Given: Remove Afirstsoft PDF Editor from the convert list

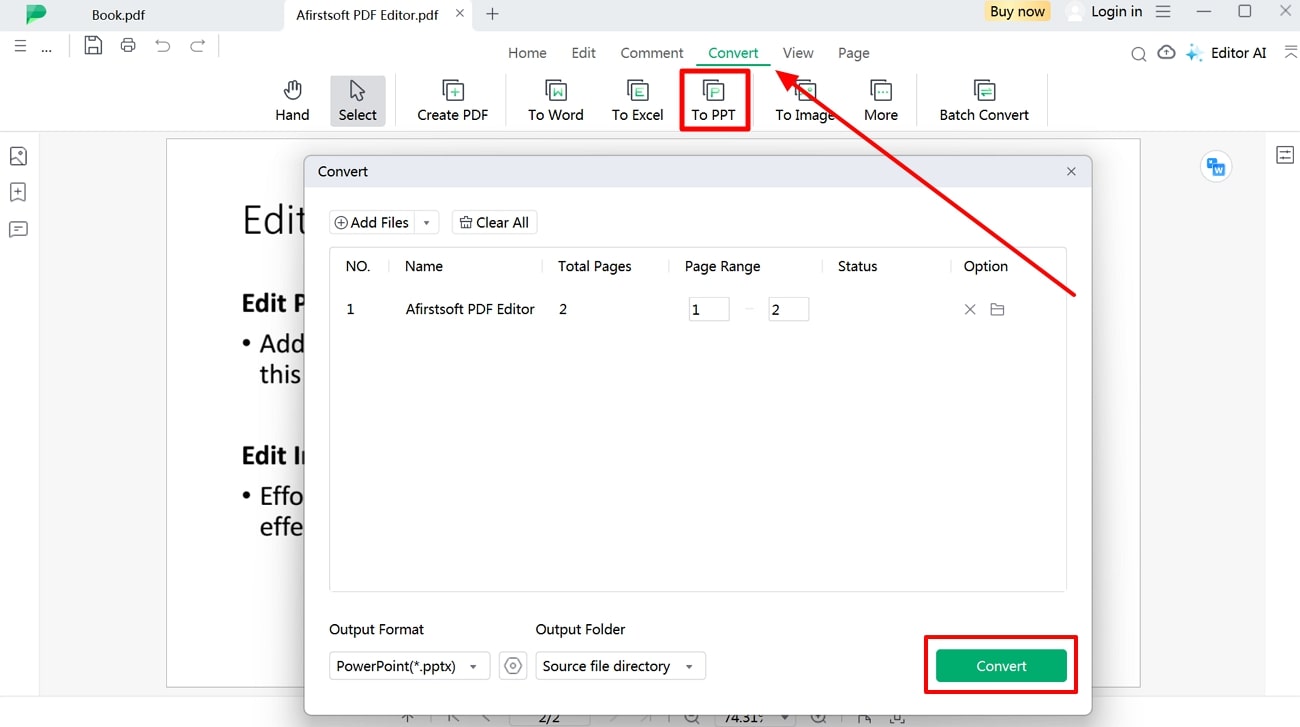Looking at the screenshot, I should pyautogui.click(x=970, y=309).
